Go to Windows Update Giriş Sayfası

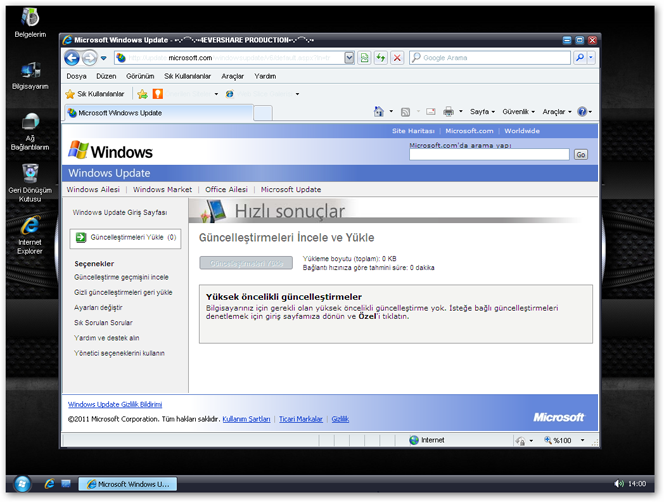click(x=120, y=213)
